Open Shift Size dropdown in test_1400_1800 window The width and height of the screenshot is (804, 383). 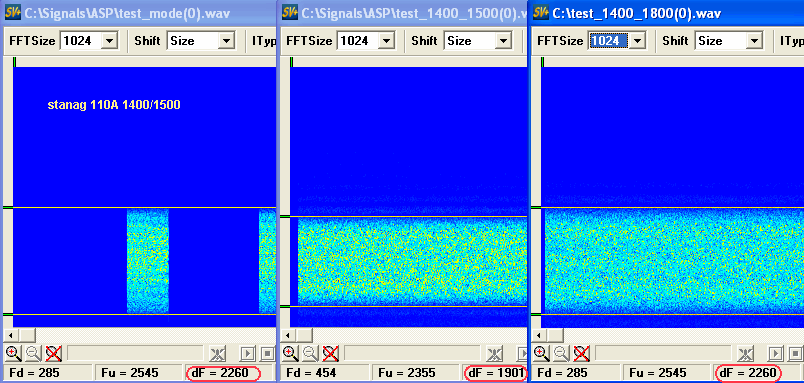click(754, 41)
